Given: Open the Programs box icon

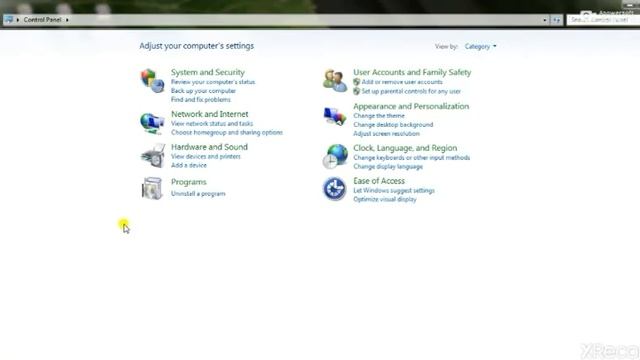Looking at the screenshot, I should point(152,188).
